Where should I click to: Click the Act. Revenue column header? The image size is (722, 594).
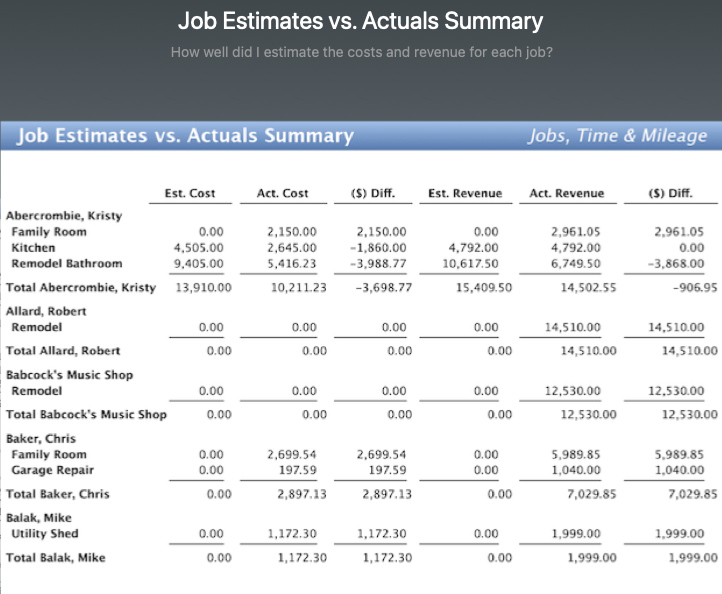click(x=566, y=193)
